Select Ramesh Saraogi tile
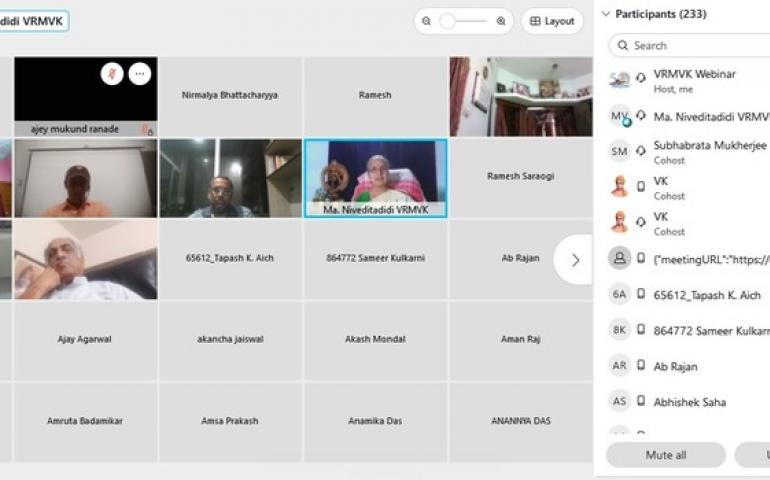This screenshot has height=480, width=770. coord(521,178)
